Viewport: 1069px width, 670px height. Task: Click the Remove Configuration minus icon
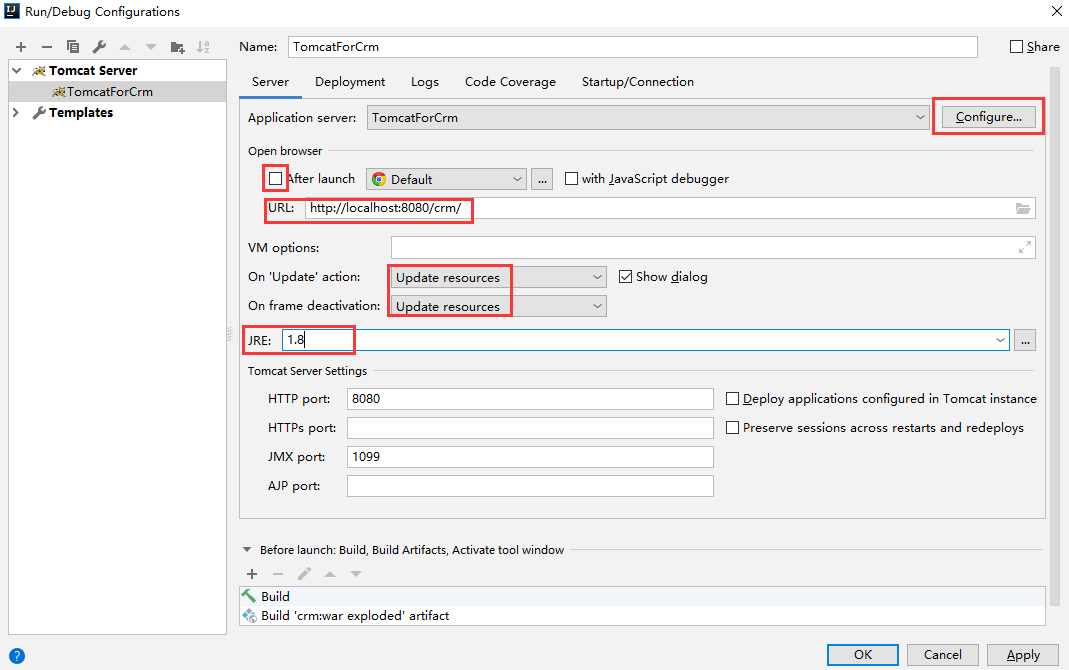pos(46,47)
